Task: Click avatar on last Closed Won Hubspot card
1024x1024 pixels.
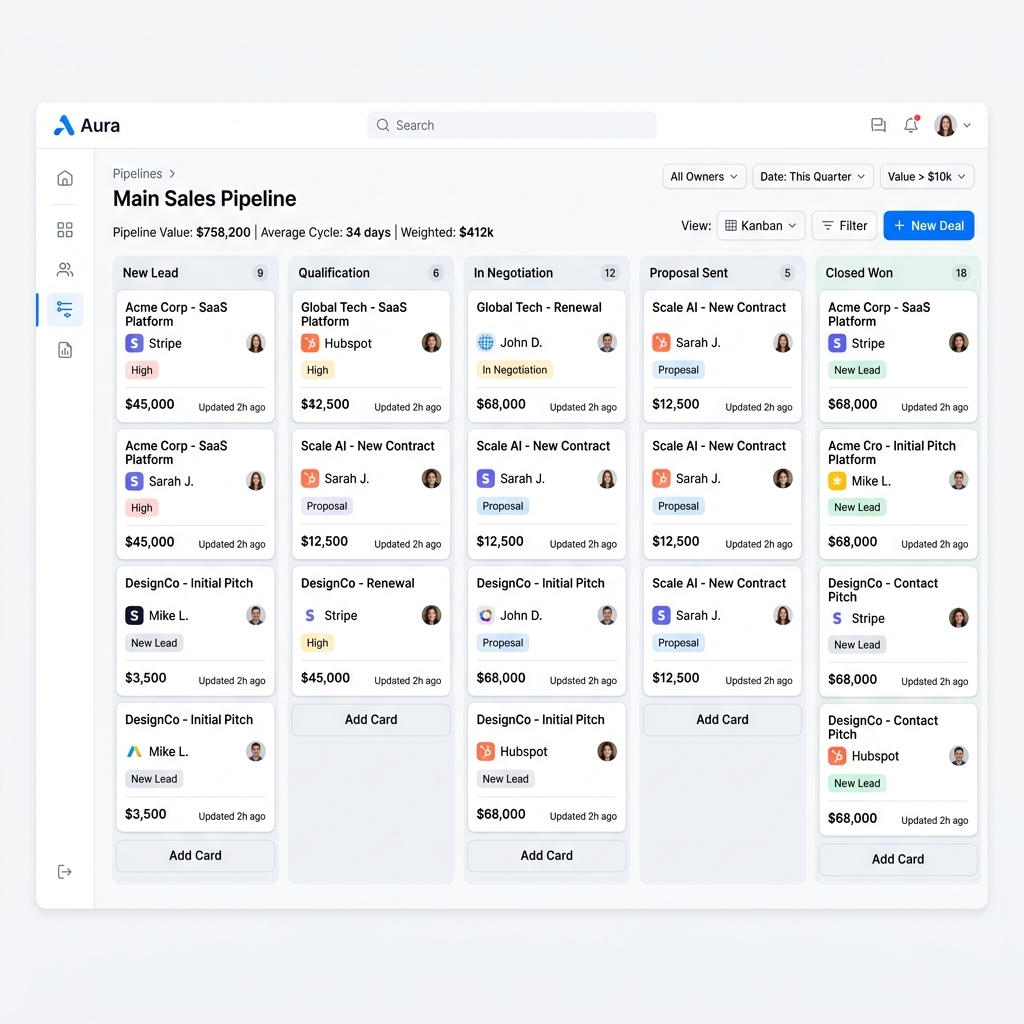Action: [958, 756]
